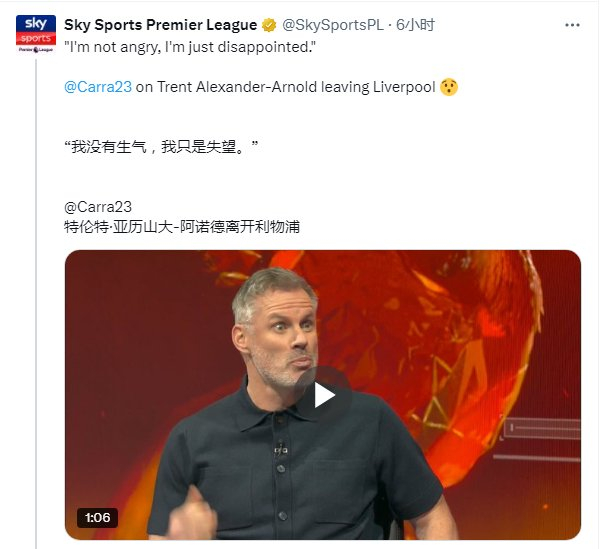This screenshot has width=607, height=549.
Task: Click the gray @Carra23 in the translation
Action: (98, 207)
